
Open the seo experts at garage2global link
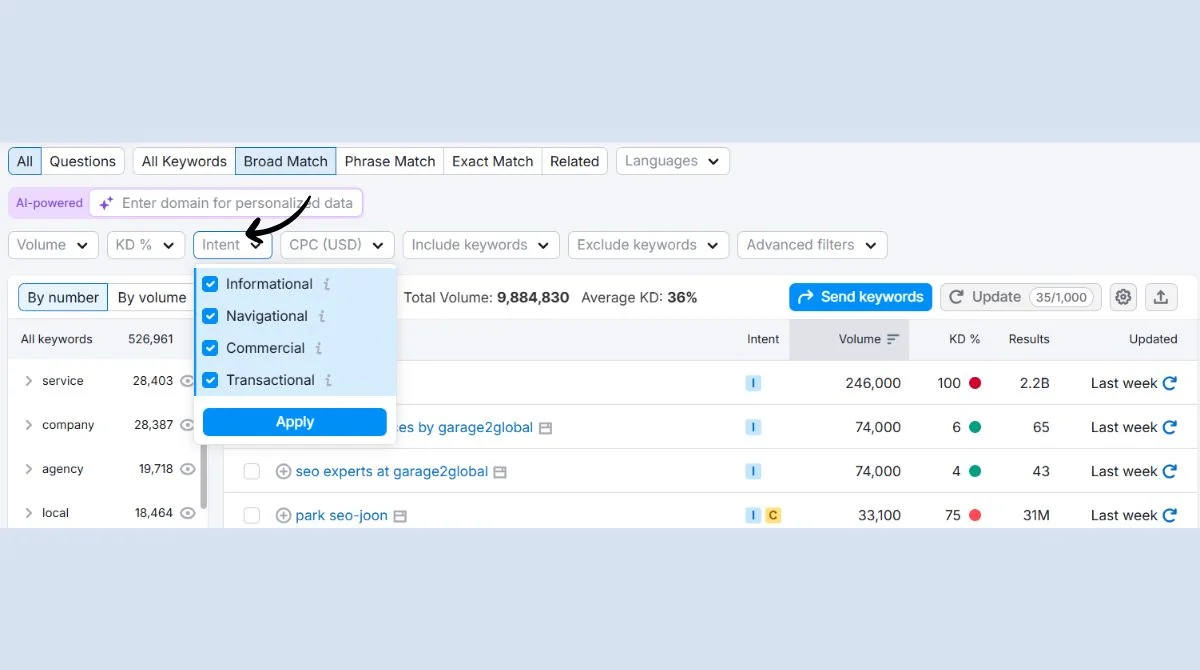[392, 471]
